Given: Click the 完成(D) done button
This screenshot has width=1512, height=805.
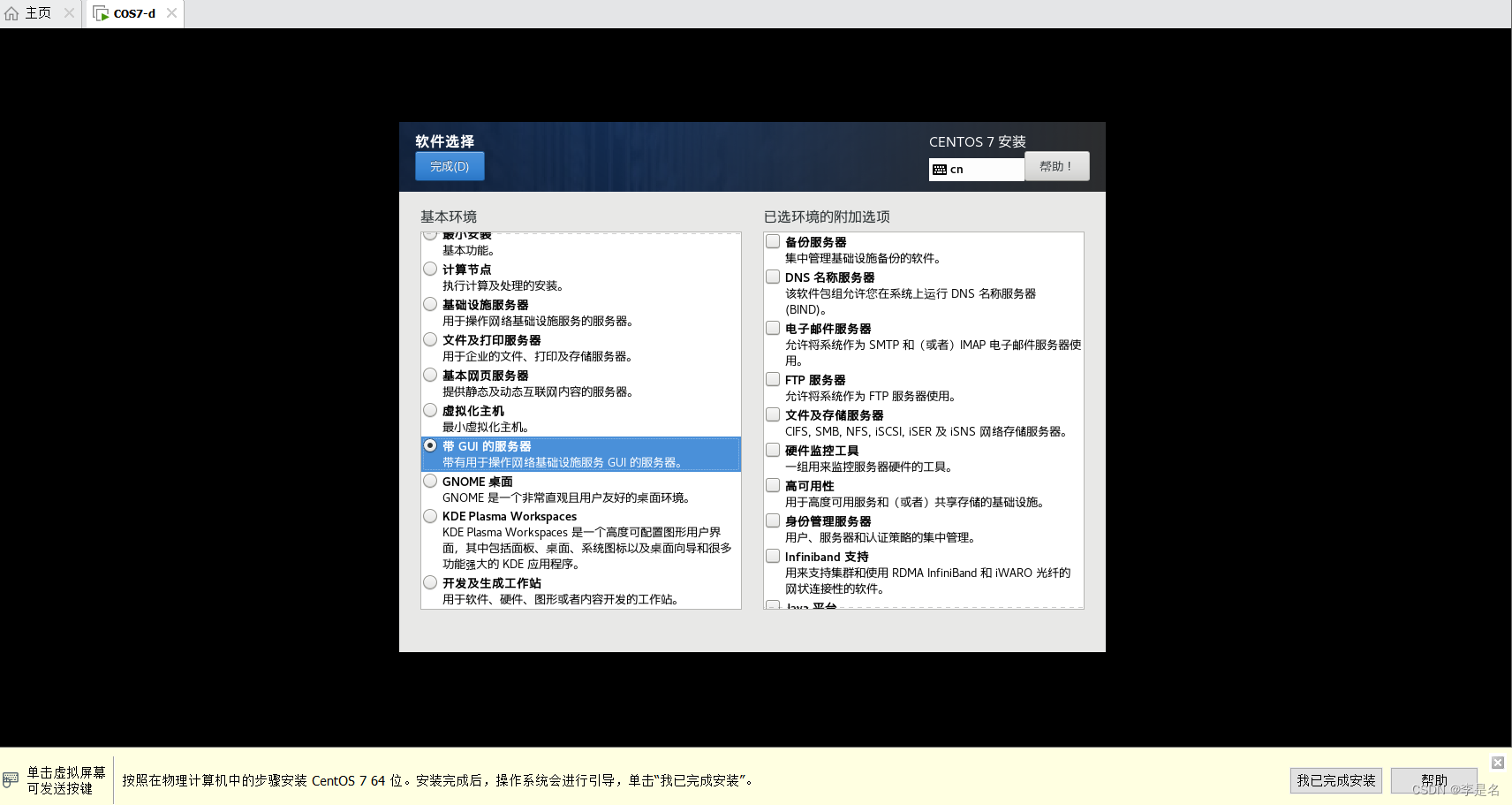Looking at the screenshot, I should coord(450,166).
